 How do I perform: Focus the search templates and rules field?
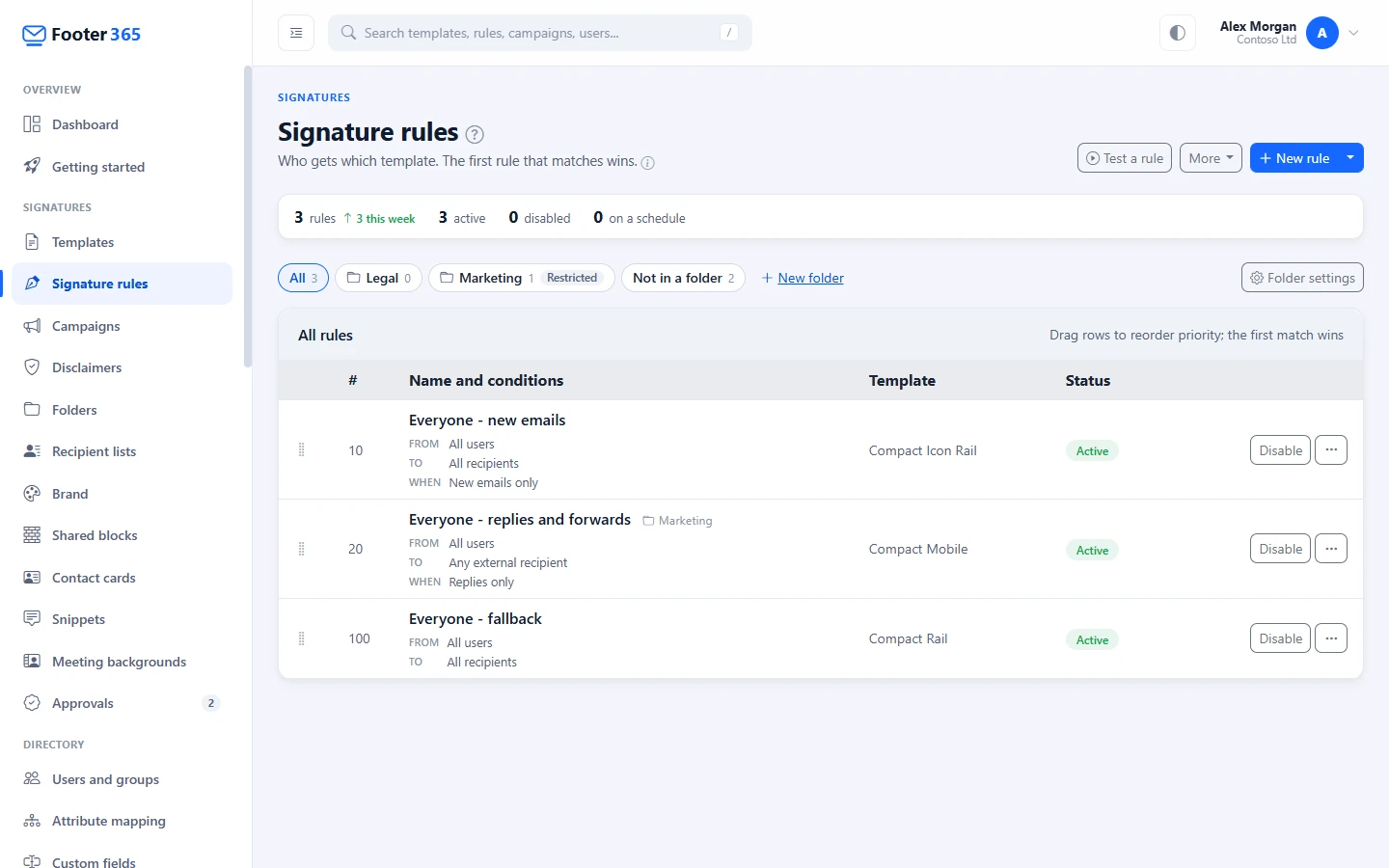[540, 33]
